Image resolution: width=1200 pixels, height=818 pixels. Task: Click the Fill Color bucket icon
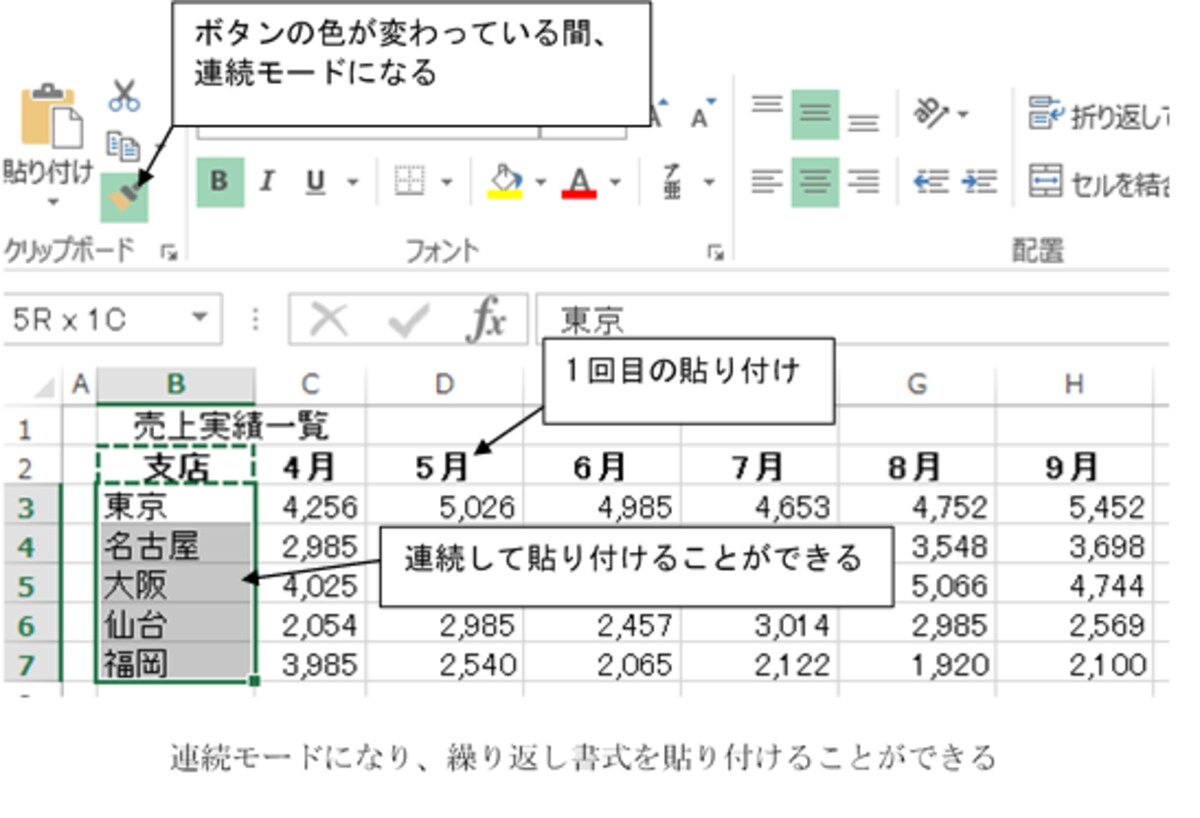click(x=506, y=182)
